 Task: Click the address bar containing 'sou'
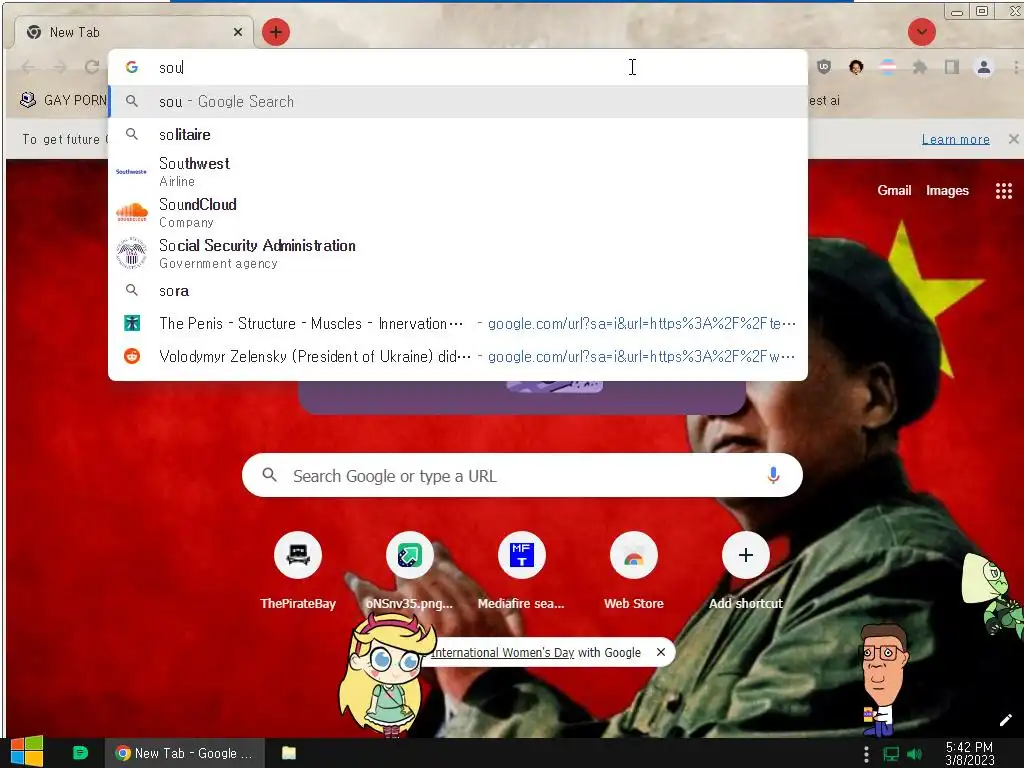457,67
